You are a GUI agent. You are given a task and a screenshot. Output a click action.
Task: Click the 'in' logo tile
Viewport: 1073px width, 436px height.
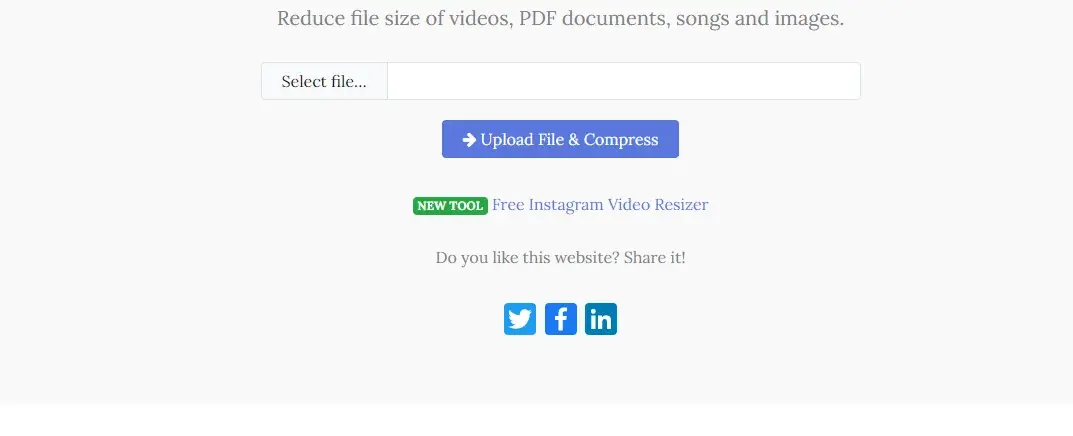(601, 319)
